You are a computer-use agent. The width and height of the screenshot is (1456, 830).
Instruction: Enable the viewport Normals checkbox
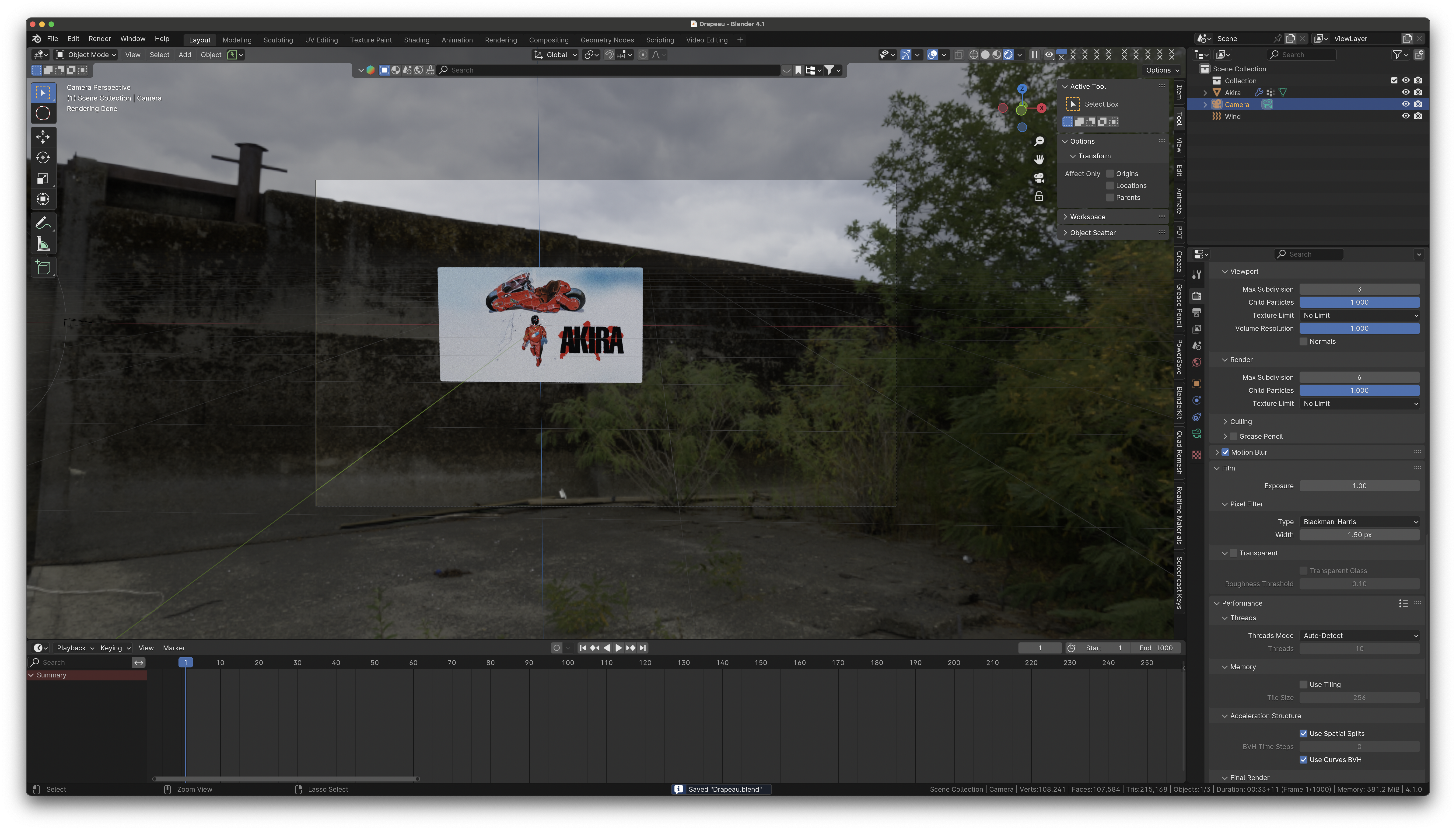click(x=1303, y=342)
